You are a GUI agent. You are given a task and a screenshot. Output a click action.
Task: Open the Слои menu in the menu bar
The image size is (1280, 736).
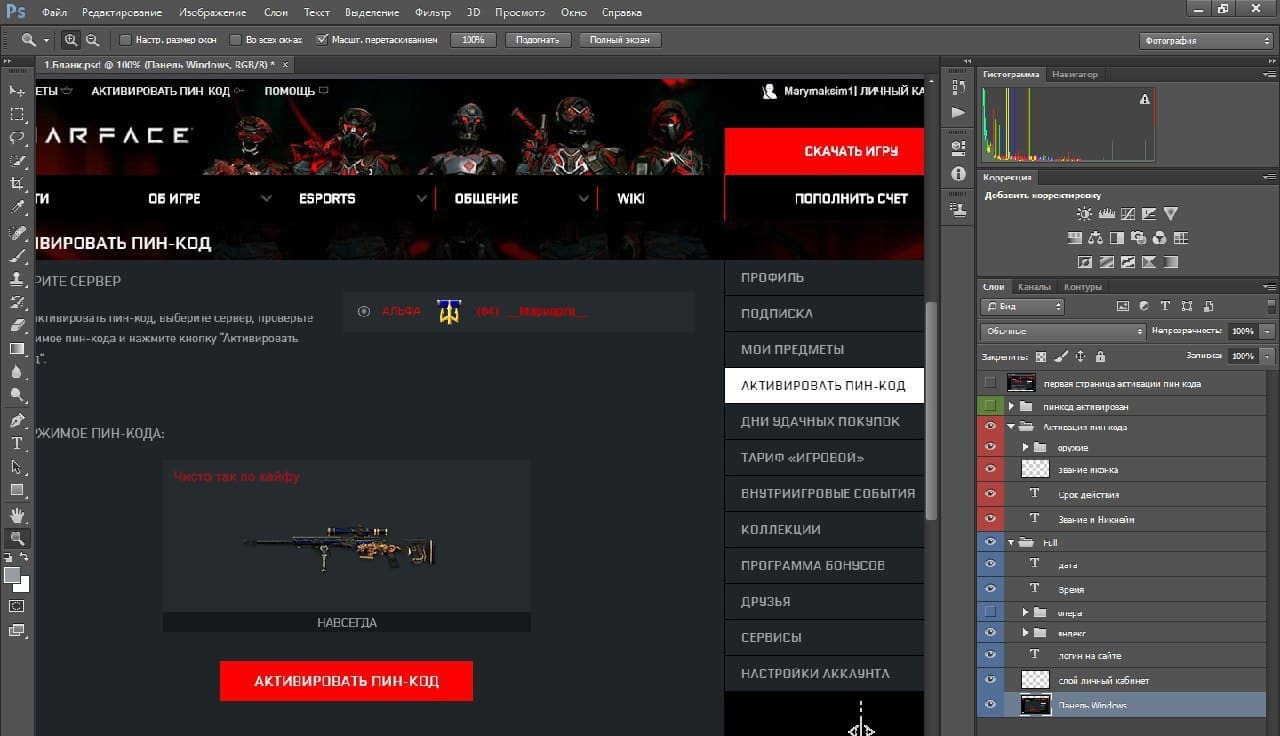click(276, 13)
